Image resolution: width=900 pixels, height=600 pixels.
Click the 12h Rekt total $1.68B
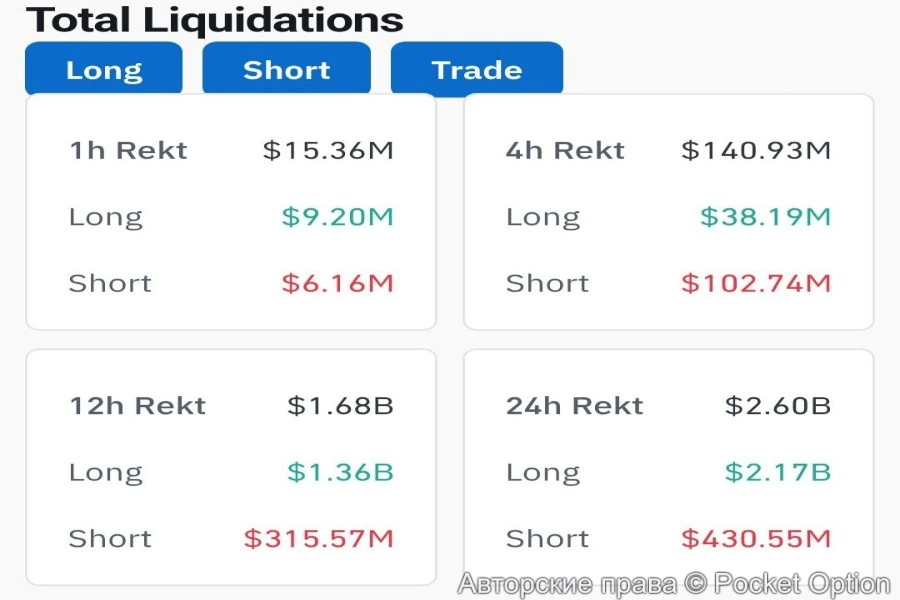(x=340, y=406)
